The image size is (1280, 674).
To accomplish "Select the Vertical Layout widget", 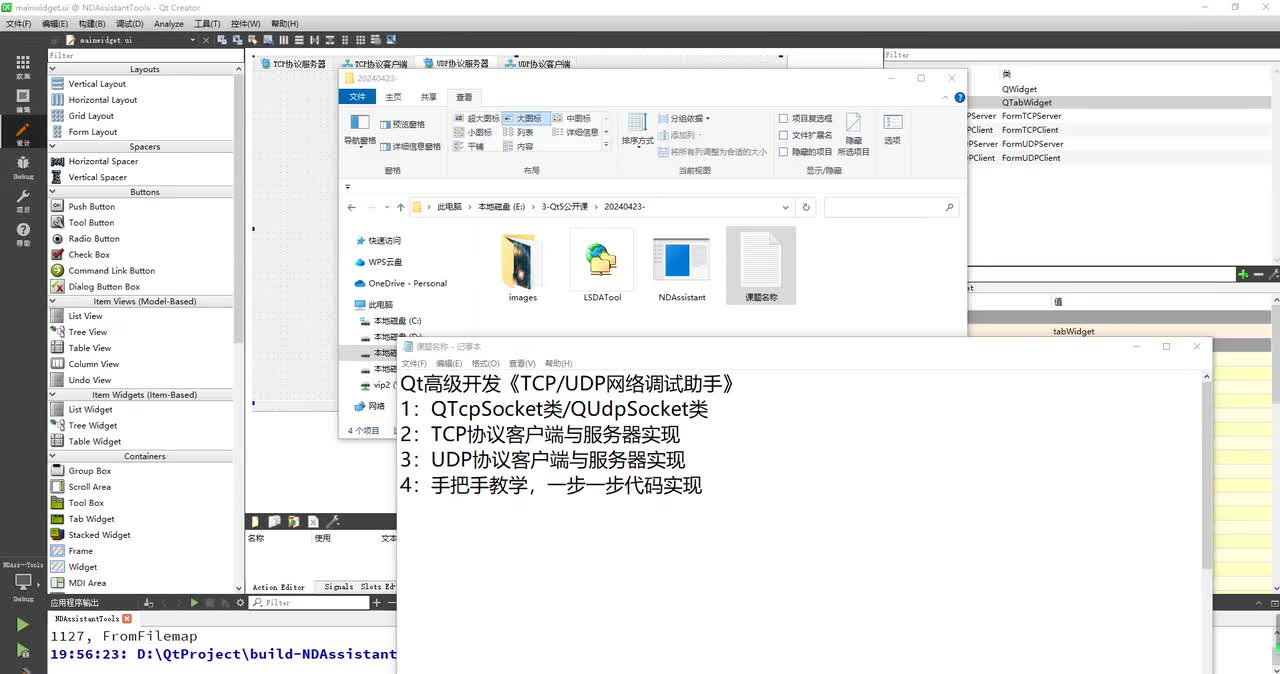I will pos(97,84).
